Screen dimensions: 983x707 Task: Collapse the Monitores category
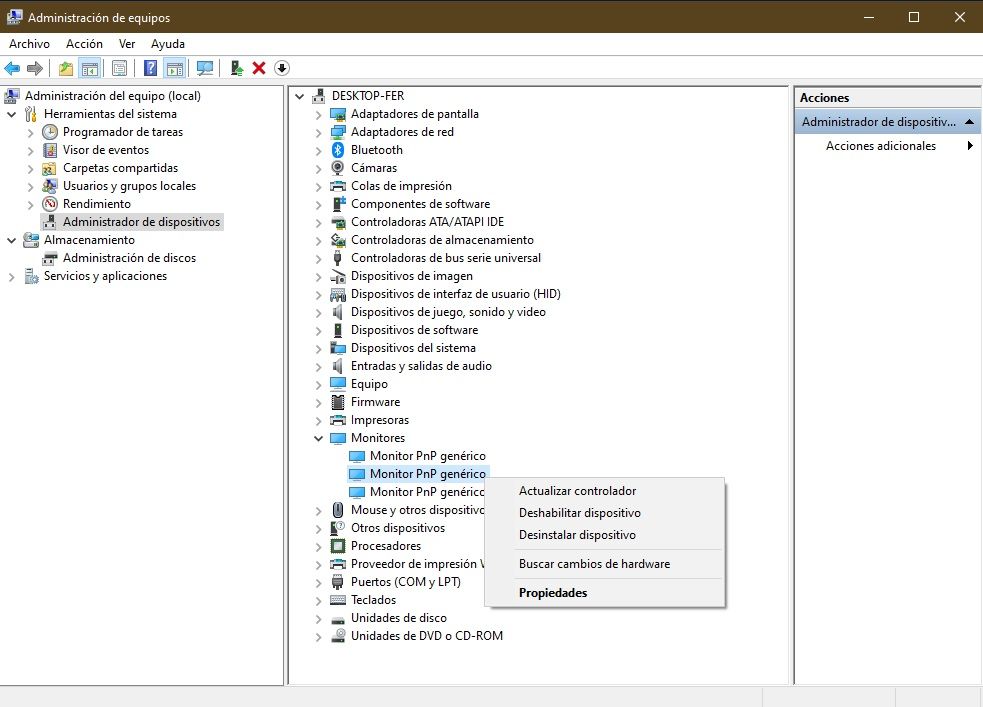(318, 438)
